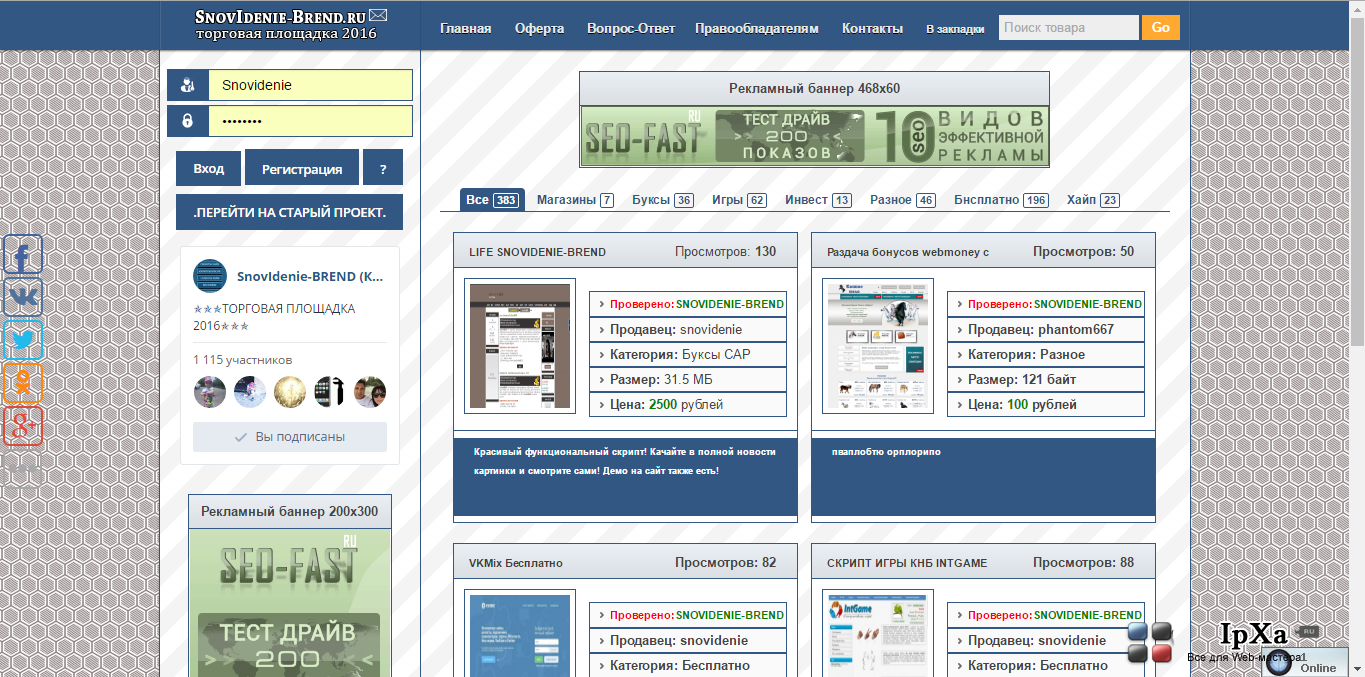Click the Продавец: phantom667 row
The image size is (1365, 677).
click(x=1046, y=329)
